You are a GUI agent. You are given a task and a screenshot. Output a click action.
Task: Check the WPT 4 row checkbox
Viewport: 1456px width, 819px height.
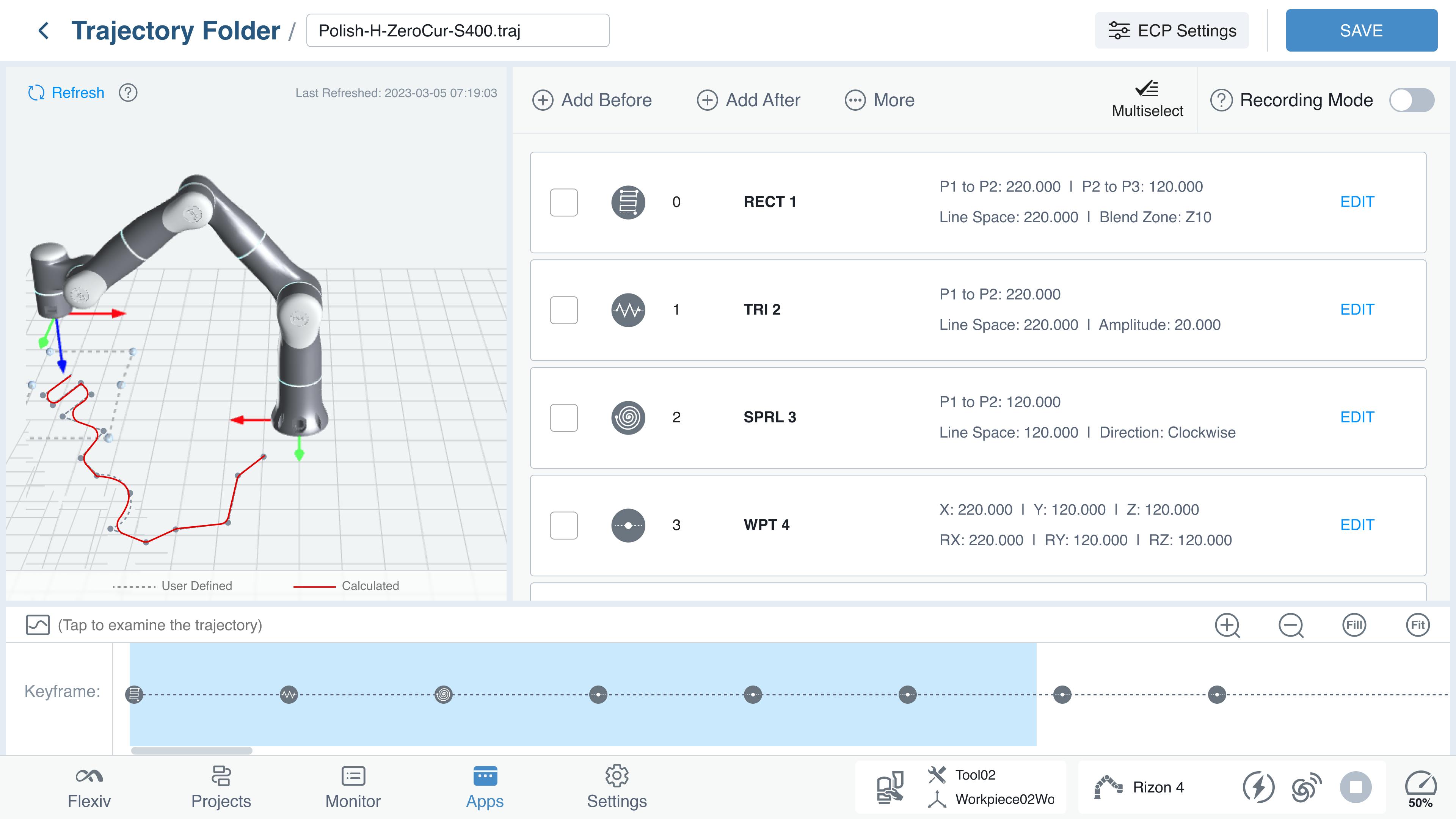pos(563,525)
